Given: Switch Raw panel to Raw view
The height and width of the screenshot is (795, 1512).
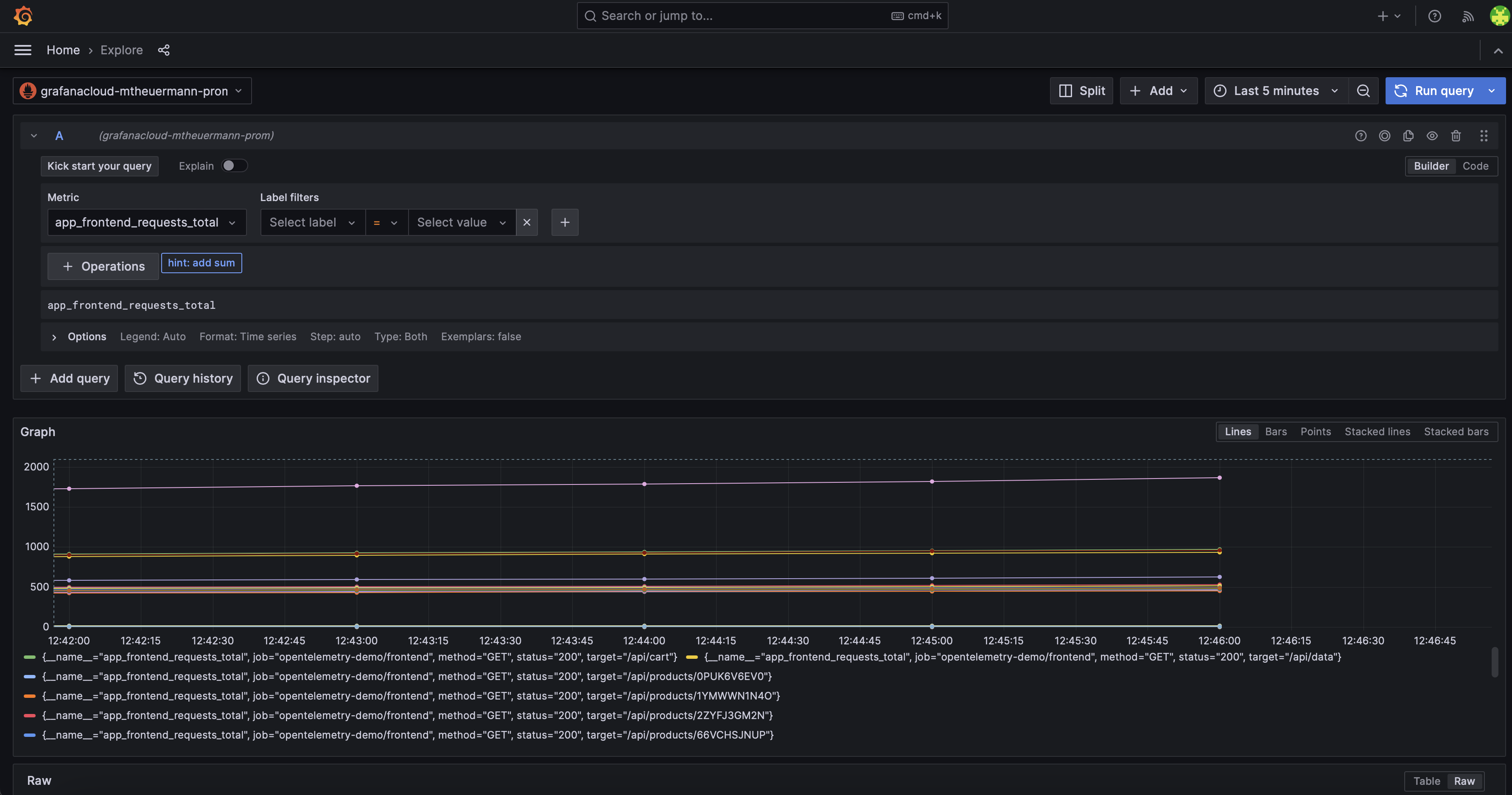Looking at the screenshot, I should pos(1464,781).
